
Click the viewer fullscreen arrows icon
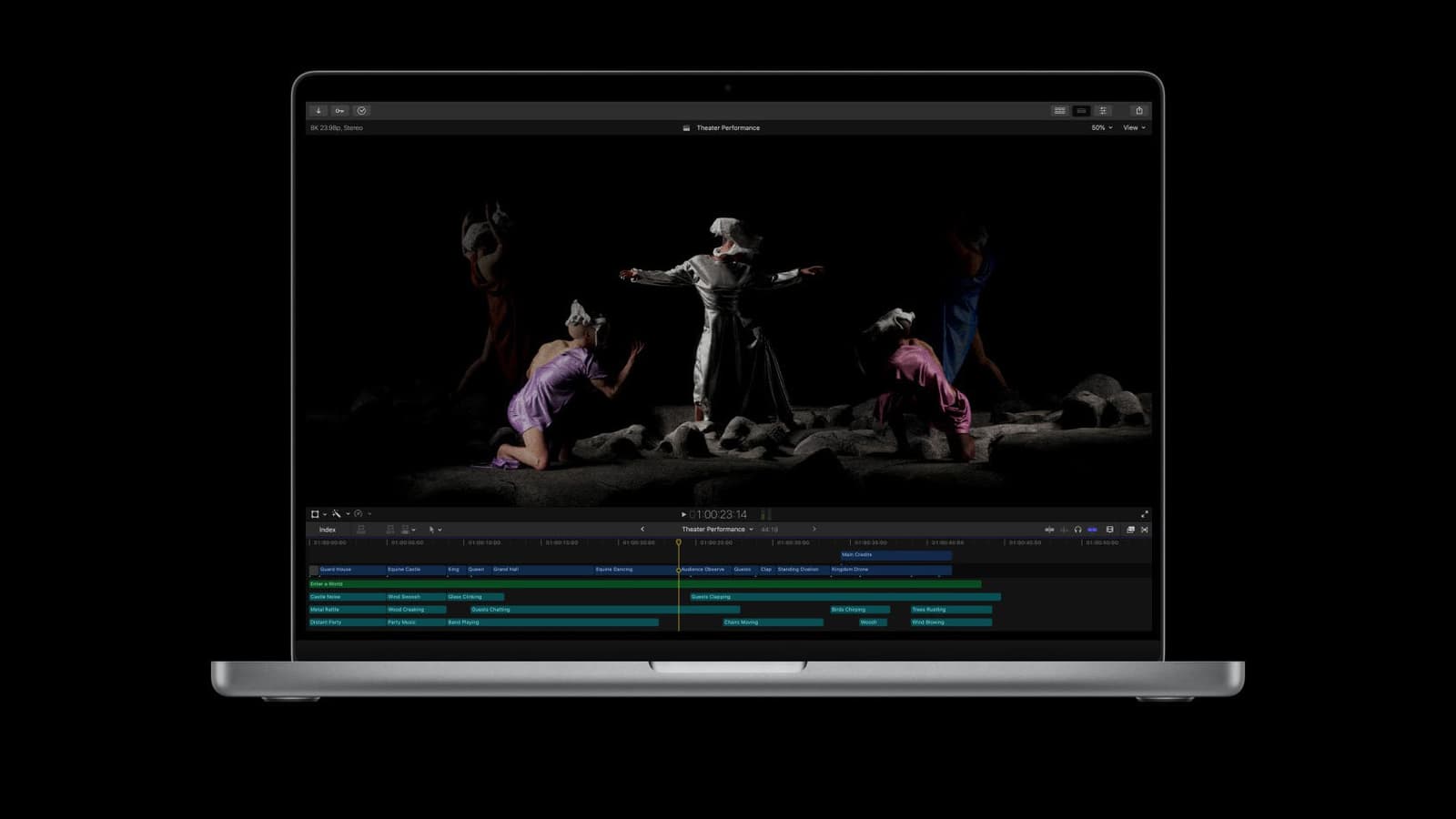[x=1144, y=514]
